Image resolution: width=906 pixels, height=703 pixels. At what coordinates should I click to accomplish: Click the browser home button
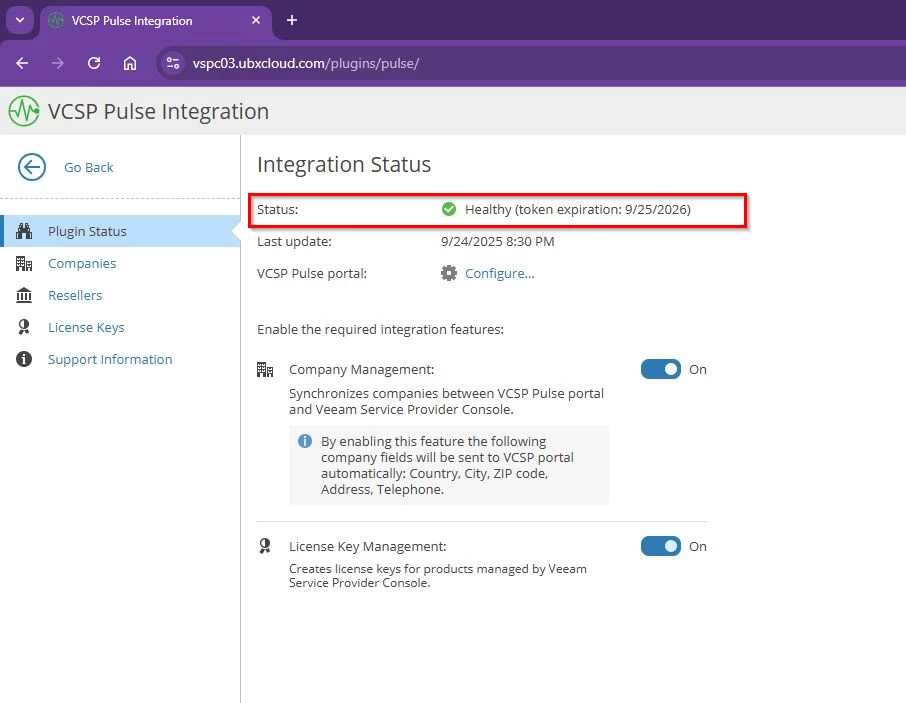[130, 63]
